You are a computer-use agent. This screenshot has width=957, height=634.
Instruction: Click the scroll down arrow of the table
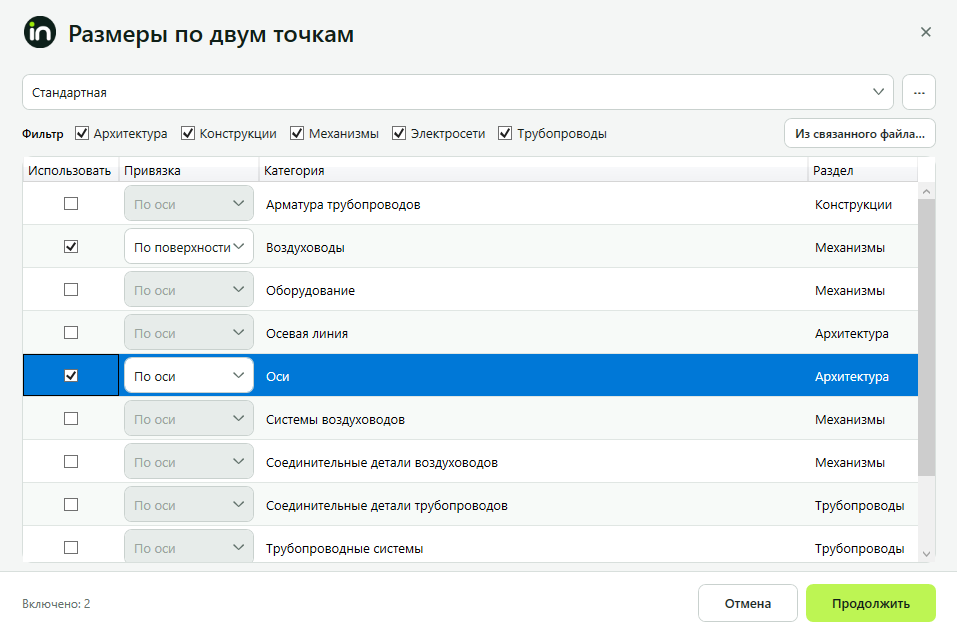(x=926, y=554)
